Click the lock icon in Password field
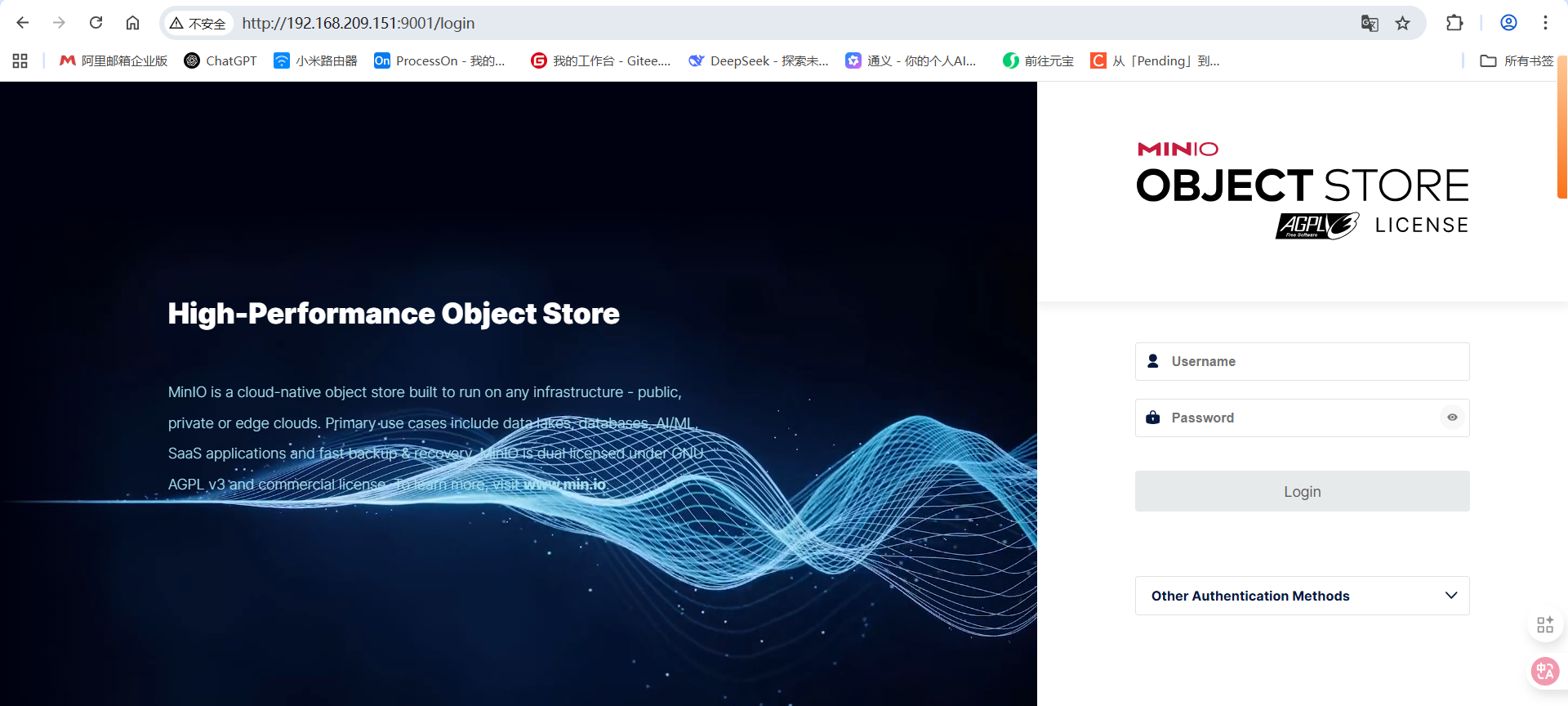Viewport: 1568px width, 706px height. pyautogui.click(x=1153, y=418)
